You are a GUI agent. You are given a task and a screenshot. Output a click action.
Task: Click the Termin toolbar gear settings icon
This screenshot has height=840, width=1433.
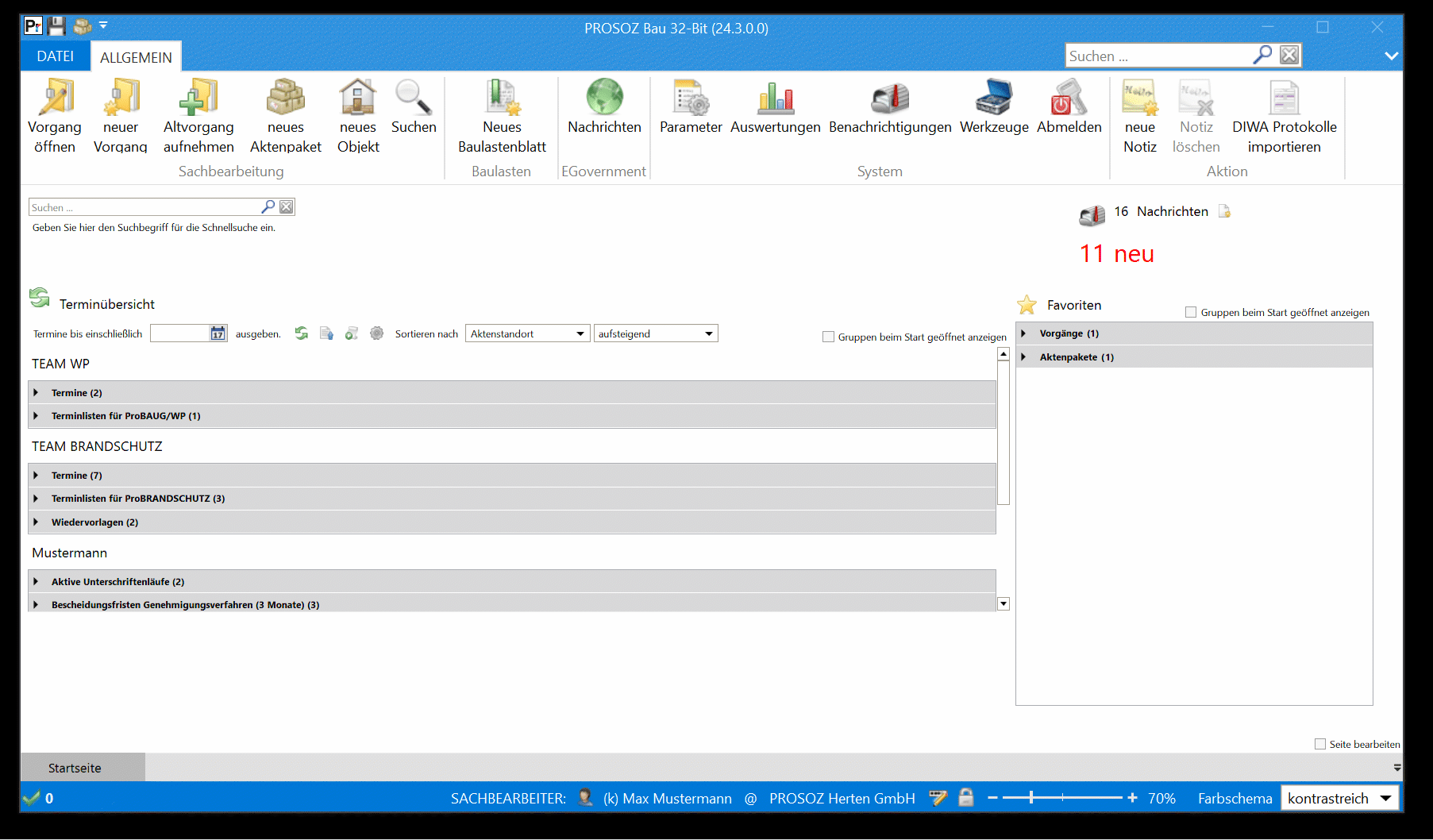coord(377,333)
